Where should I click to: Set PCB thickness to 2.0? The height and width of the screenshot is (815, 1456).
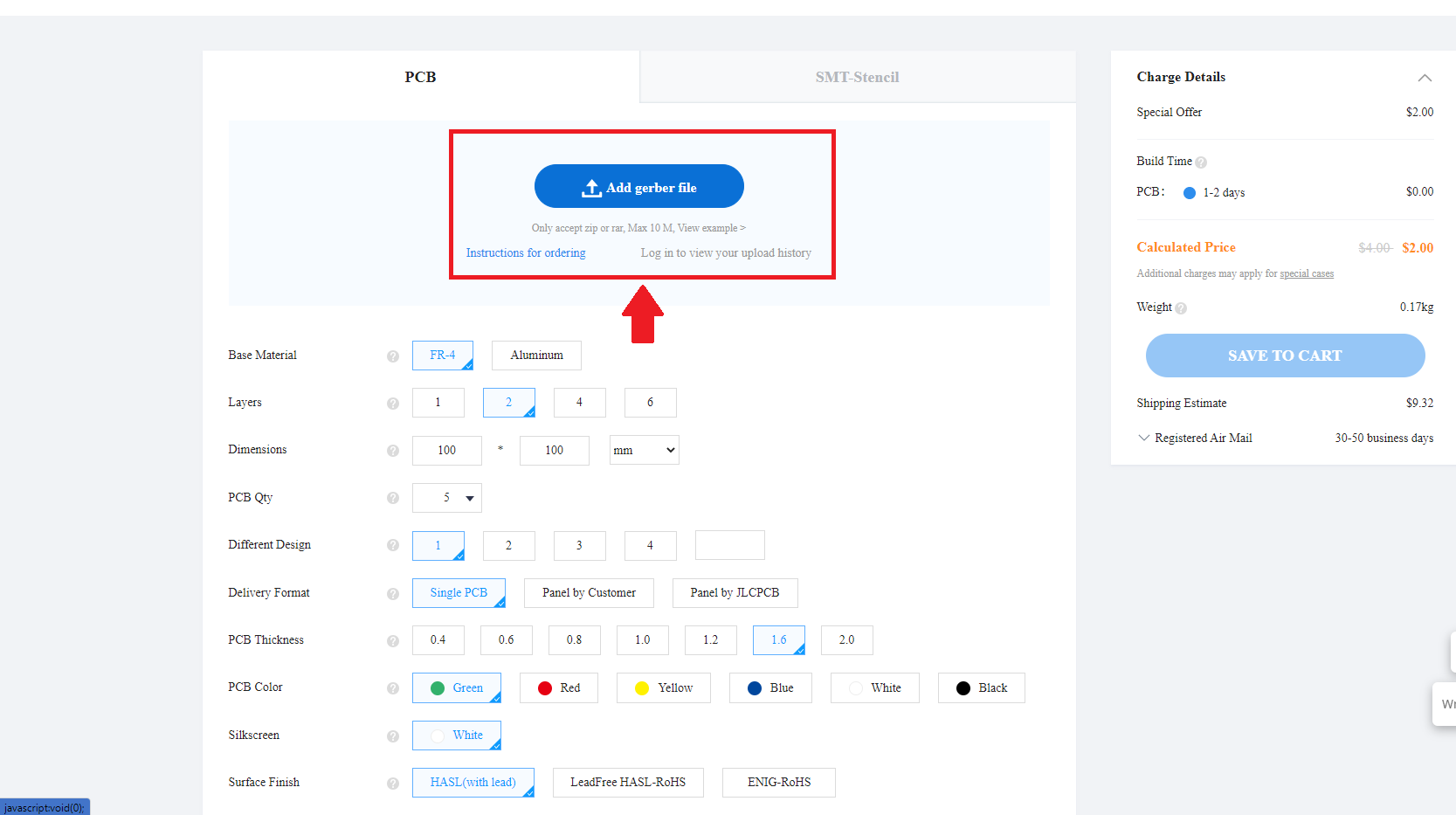click(847, 640)
